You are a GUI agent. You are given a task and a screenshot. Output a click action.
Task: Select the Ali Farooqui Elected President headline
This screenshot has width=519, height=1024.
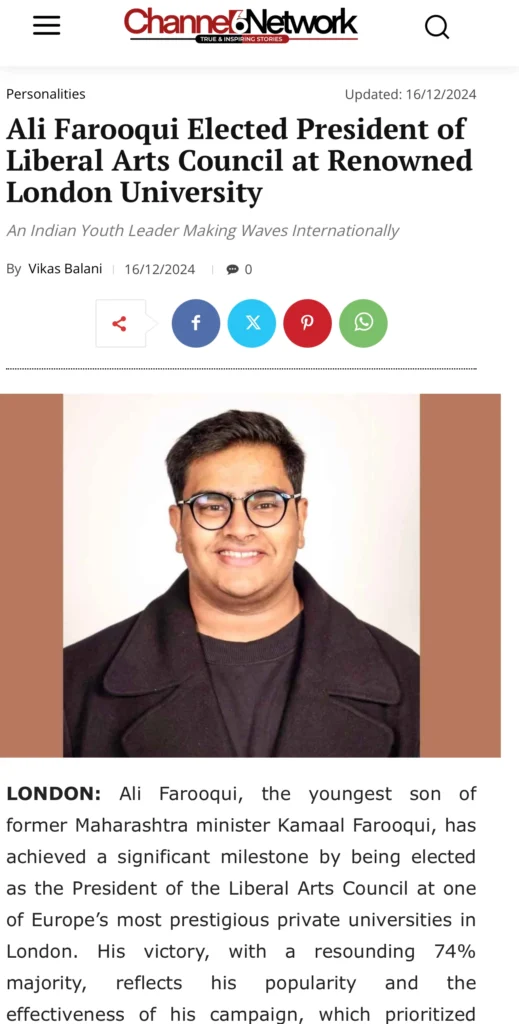pyautogui.click(x=240, y=161)
